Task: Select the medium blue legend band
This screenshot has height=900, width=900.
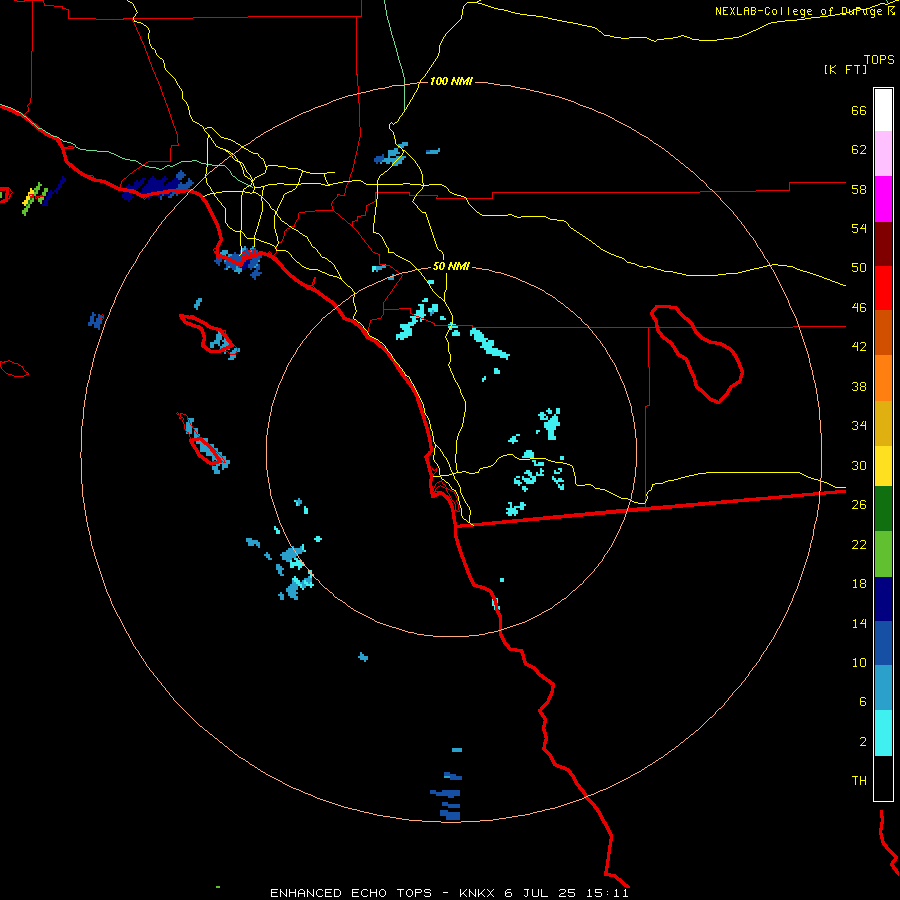Action: (x=883, y=643)
